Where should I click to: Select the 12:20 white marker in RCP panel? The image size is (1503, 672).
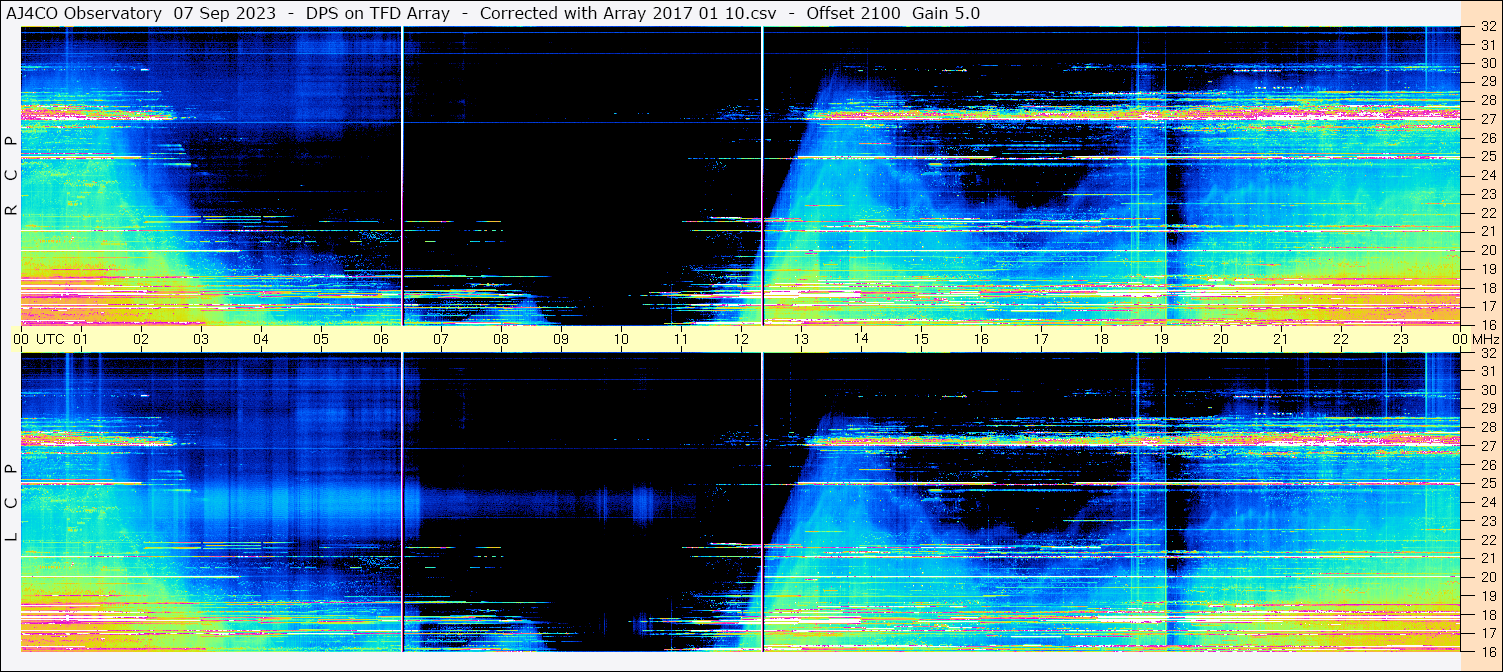point(762,176)
